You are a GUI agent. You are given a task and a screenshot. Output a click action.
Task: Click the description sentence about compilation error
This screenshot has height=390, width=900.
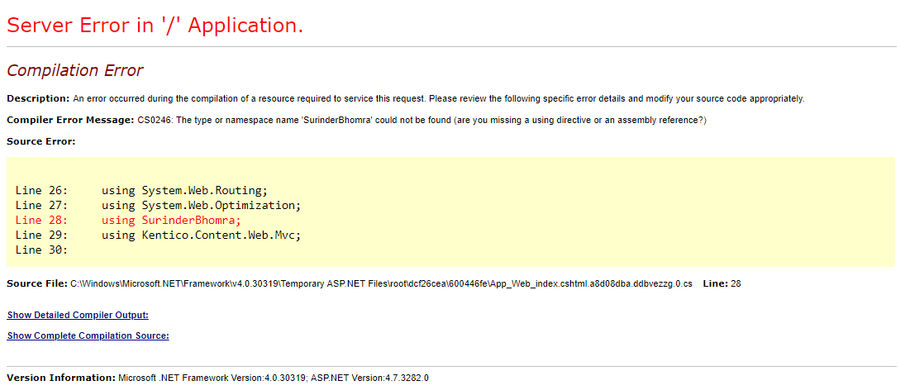(439, 98)
